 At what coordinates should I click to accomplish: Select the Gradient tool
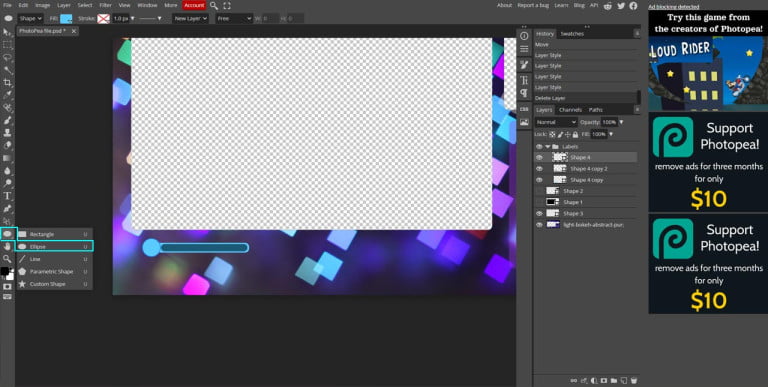pyautogui.click(x=7, y=158)
